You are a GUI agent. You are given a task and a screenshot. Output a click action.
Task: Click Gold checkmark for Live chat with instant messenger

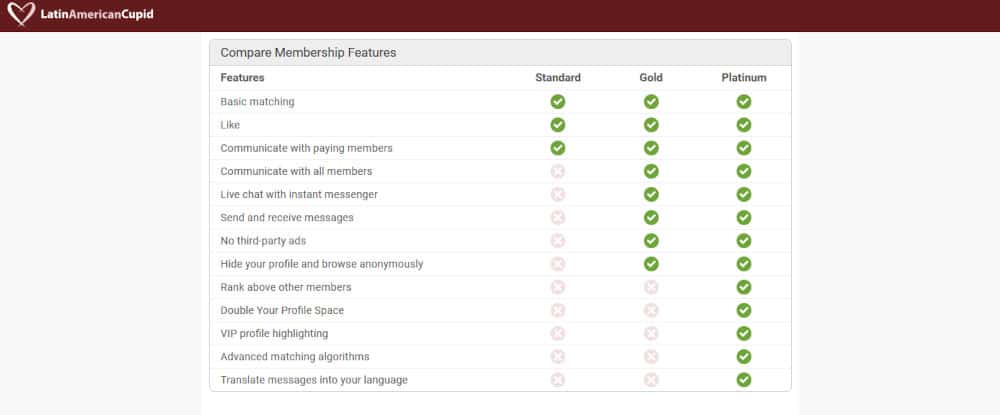click(x=651, y=194)
